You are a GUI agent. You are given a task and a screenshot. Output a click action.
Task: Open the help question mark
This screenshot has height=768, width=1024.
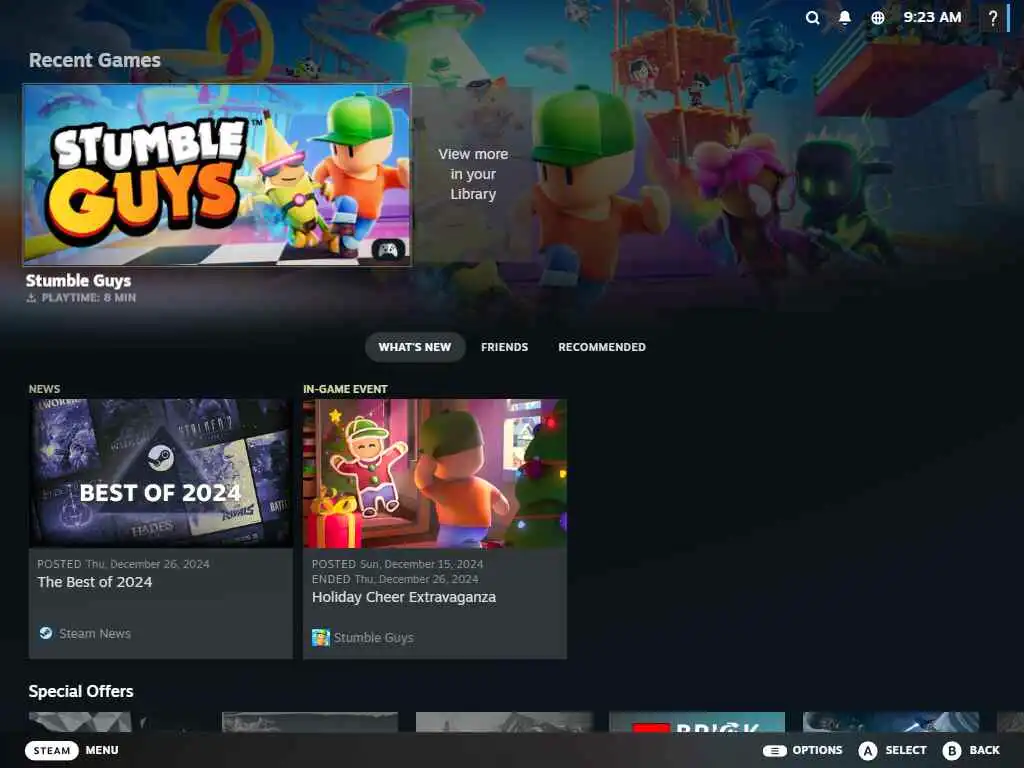[993, 18]
